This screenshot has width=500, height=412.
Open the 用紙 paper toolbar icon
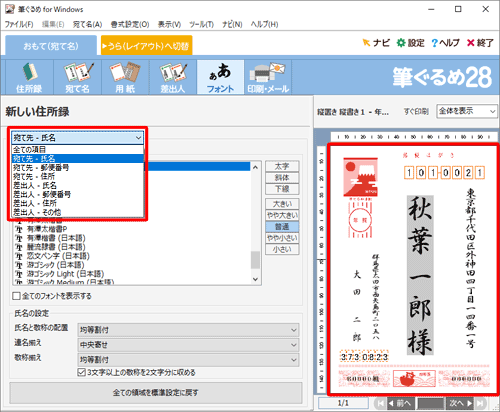(125, 77)
